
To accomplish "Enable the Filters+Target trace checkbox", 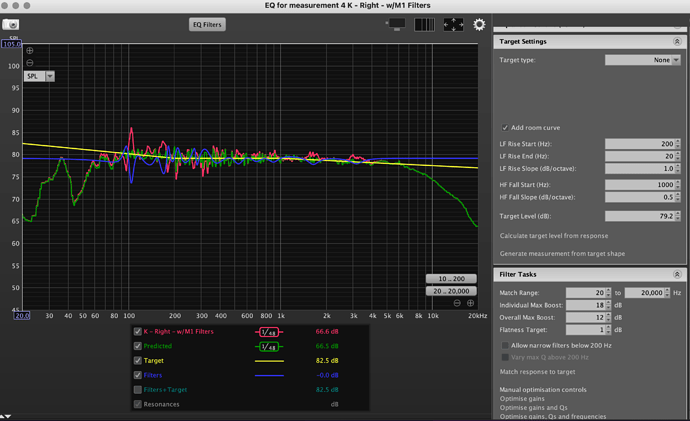I will [x=138, y=390].
